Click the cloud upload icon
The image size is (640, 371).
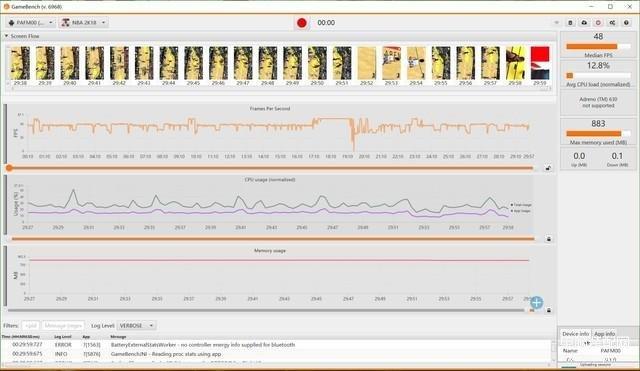click(584, 23)
